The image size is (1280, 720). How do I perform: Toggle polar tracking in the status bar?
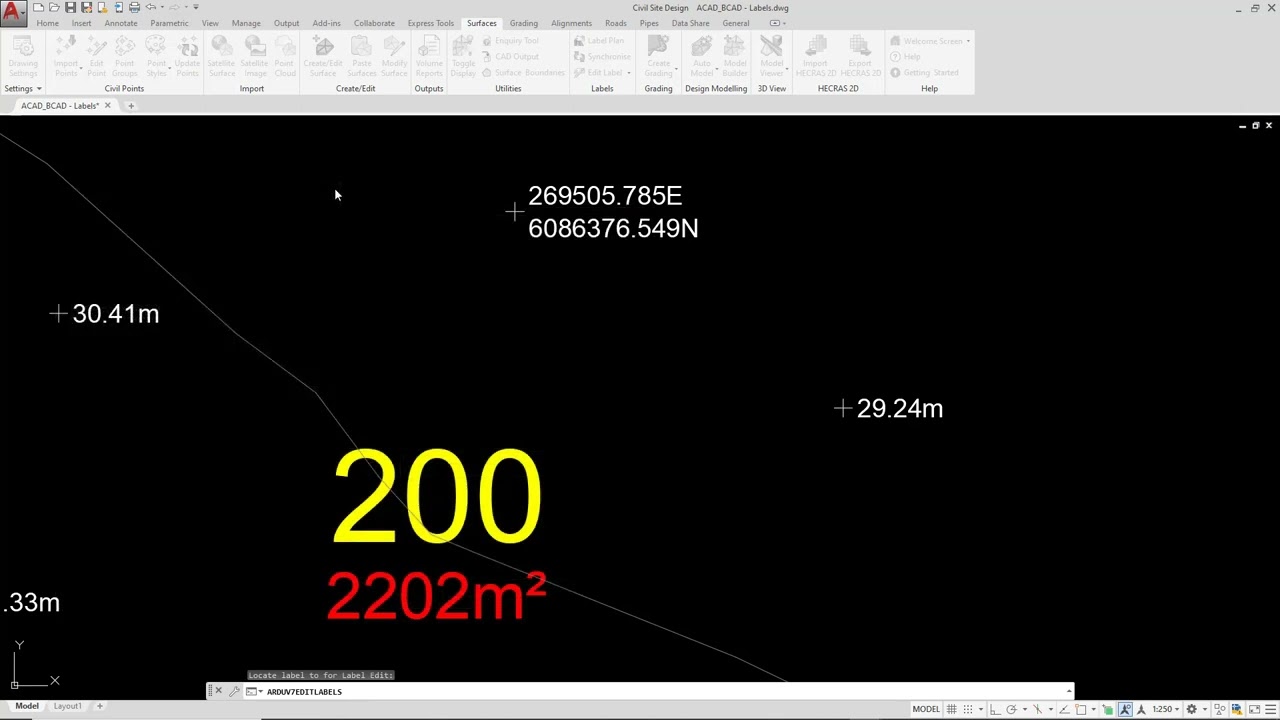point(1011,709)
